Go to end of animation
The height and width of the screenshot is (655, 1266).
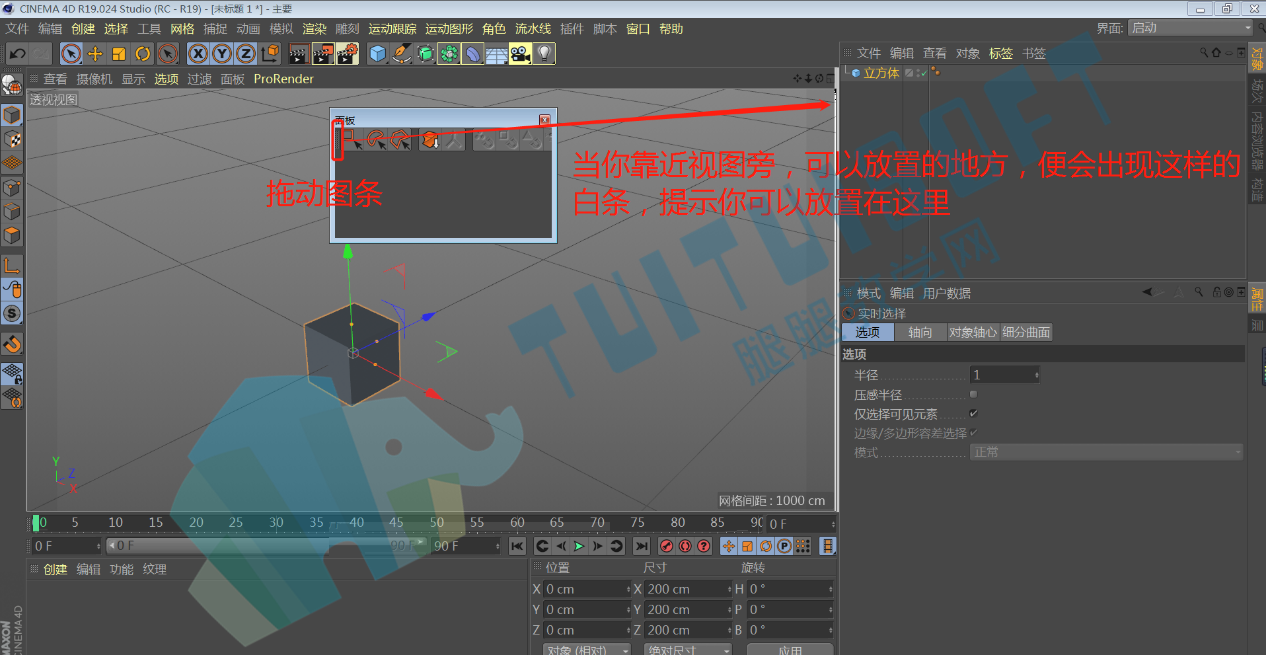tap(641, 546)
